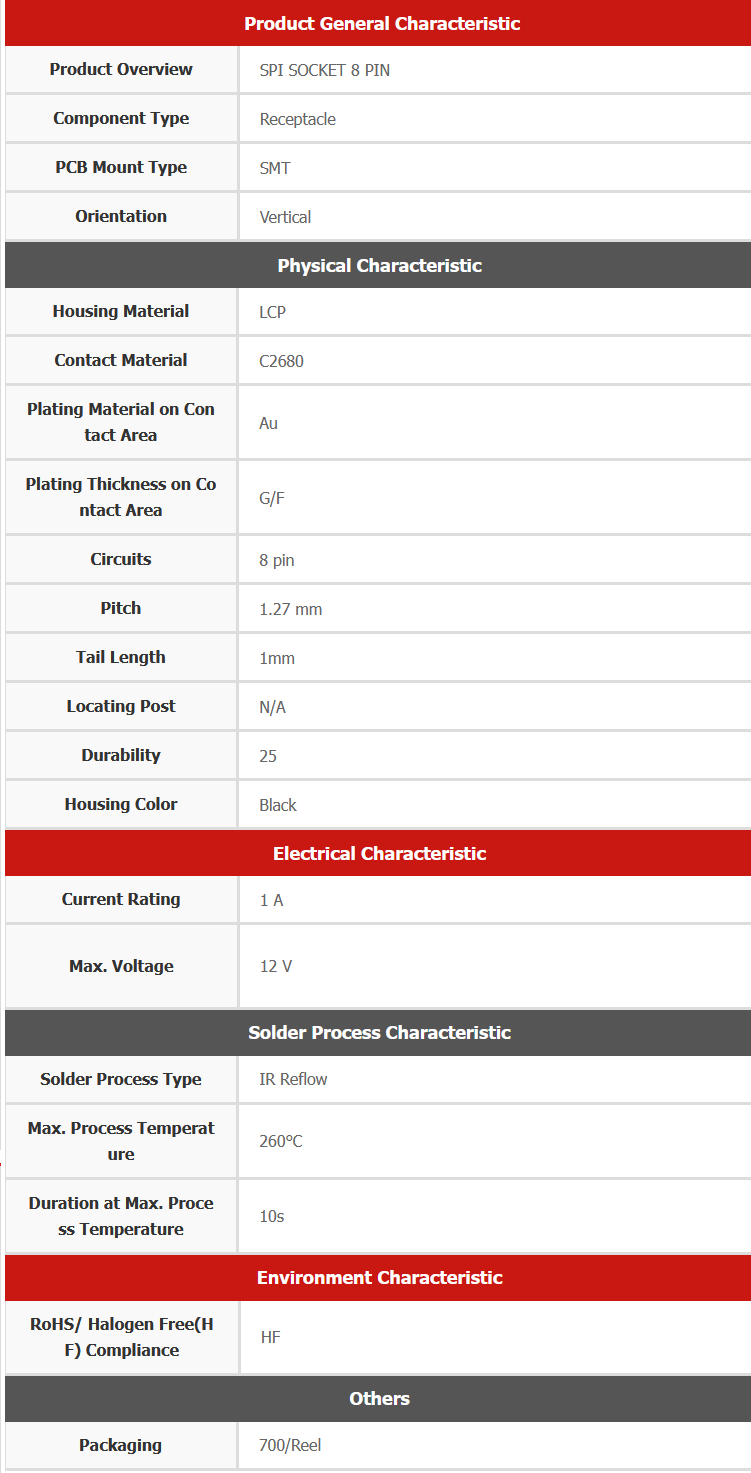Select the 1.27 mm pitch value
Screen dimensions: 751x1473
coord(290,609)
